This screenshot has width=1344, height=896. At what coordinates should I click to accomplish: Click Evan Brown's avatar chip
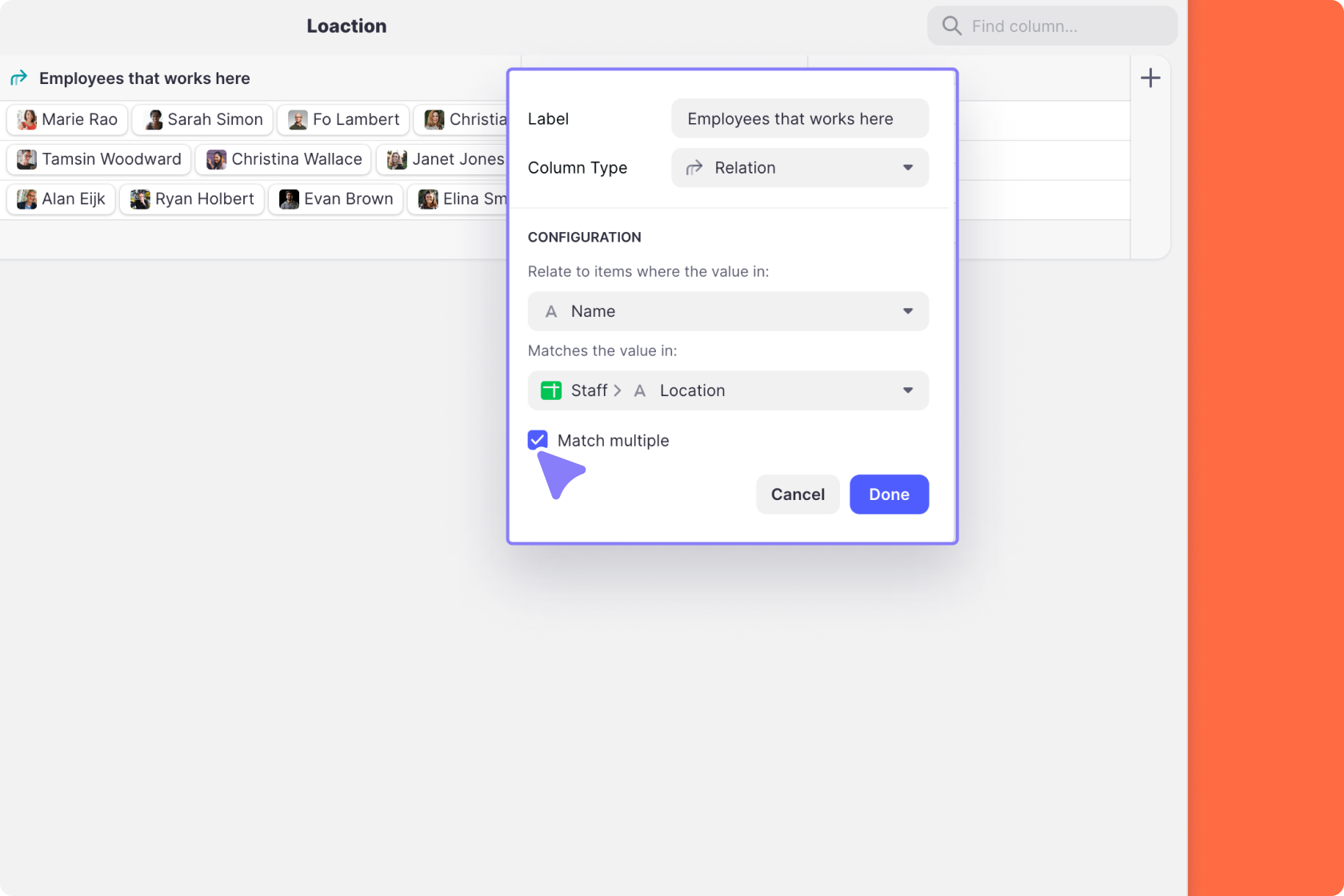[336, 199]
